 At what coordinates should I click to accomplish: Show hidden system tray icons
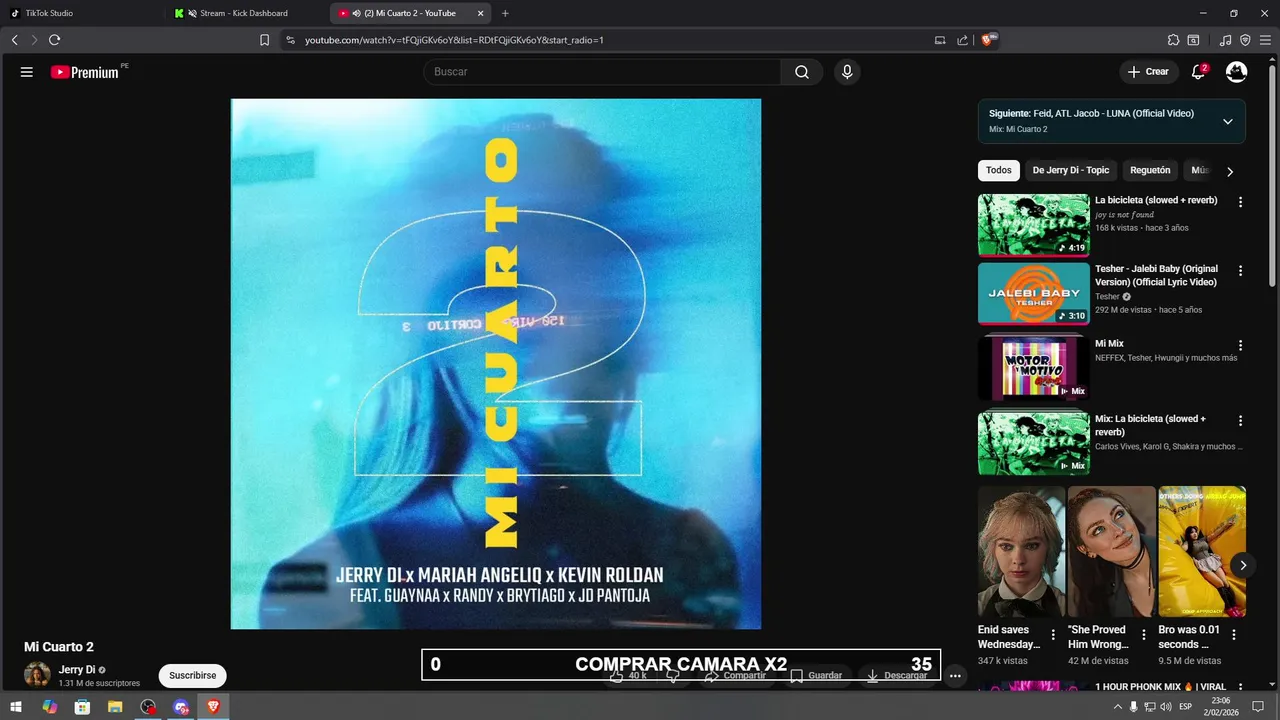tap(1116, 707)
